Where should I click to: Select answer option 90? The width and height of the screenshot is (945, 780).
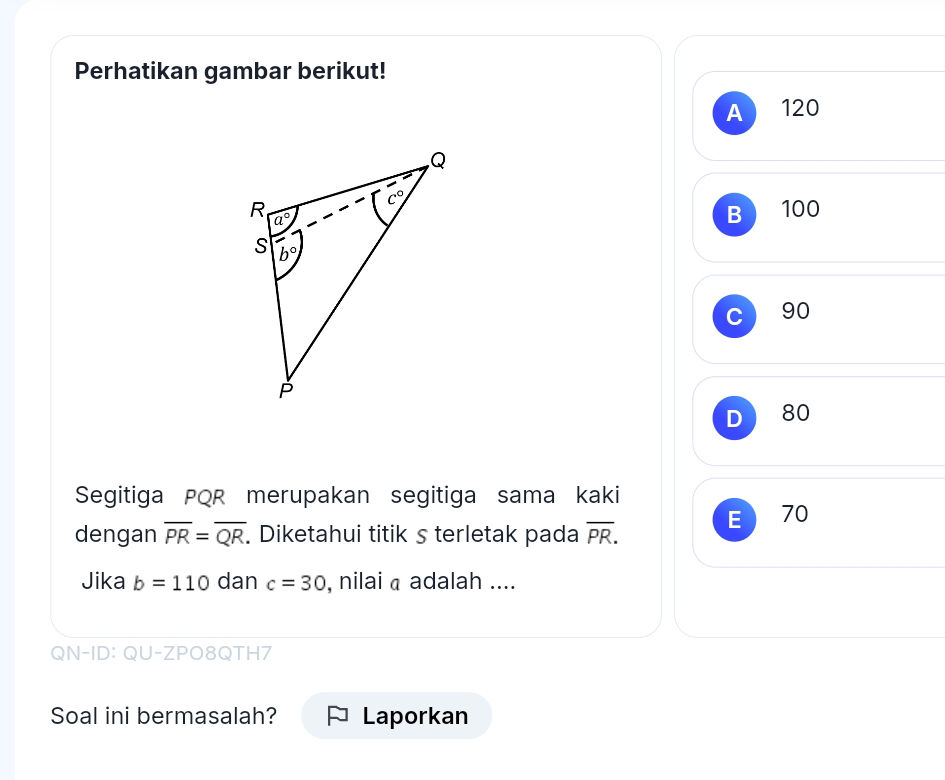pyautogui.click(x=796, y=311)
